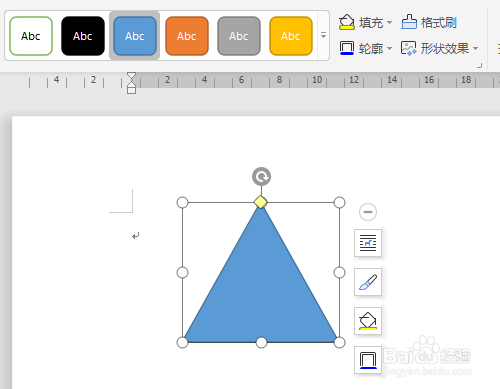The width and height of the screenshot is (500, 389).
Task: Open Shape Effects (形状效果) icon
Action: pyautogui.click(x=409, y=48)
